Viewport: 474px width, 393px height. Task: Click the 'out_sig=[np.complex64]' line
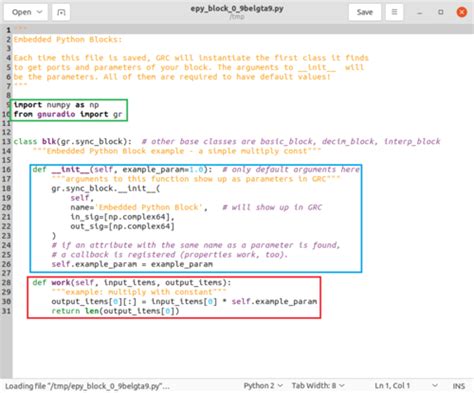tap(122, 226)
